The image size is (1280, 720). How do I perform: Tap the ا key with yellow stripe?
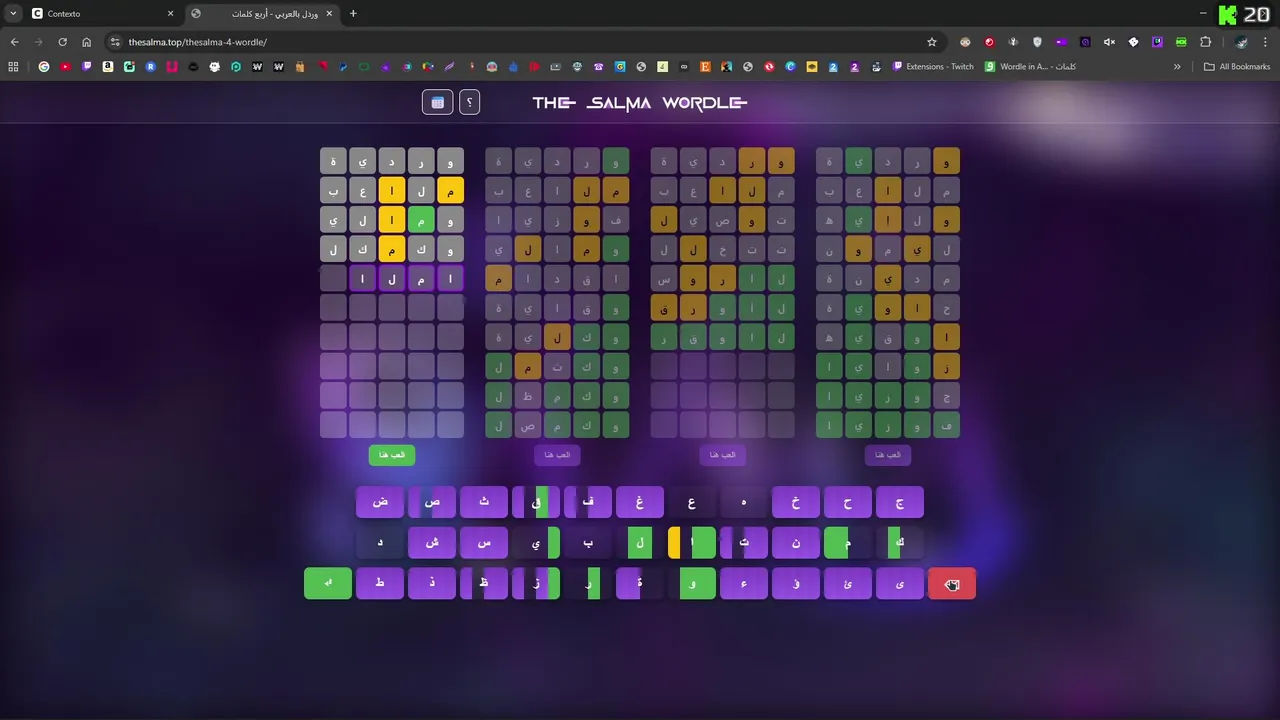(x=692, y=543)
